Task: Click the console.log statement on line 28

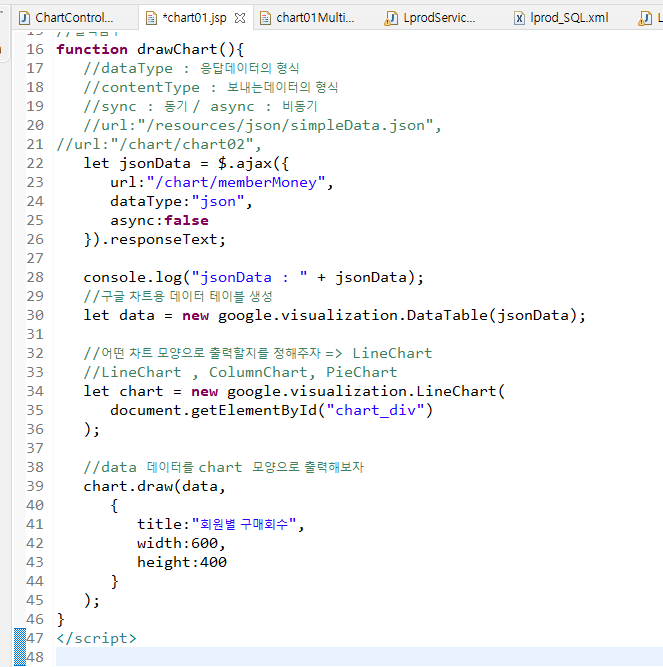Action: pyautogui.click(x=253, y=277)
